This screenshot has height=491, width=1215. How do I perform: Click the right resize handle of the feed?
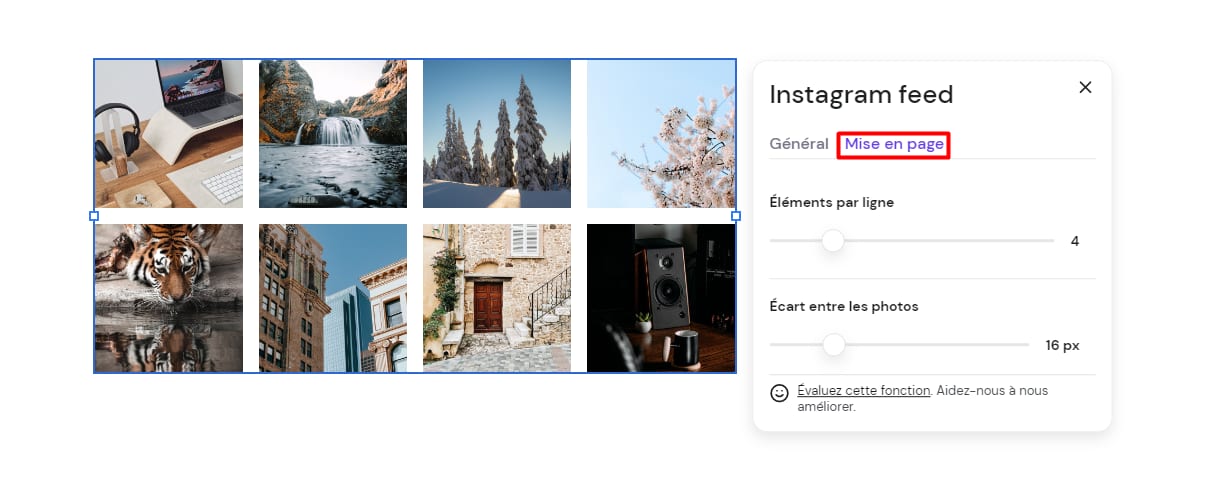tap(736, 216)
